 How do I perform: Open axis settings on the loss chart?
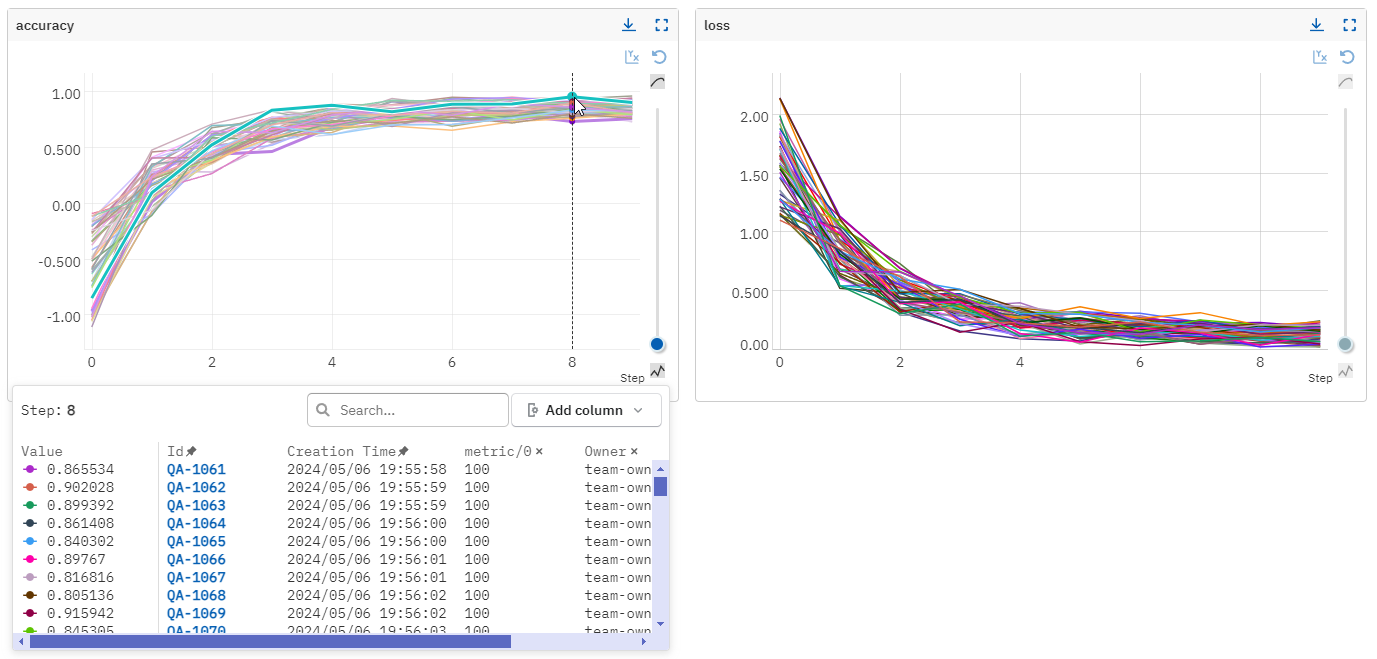click(x=1319, y=57)
